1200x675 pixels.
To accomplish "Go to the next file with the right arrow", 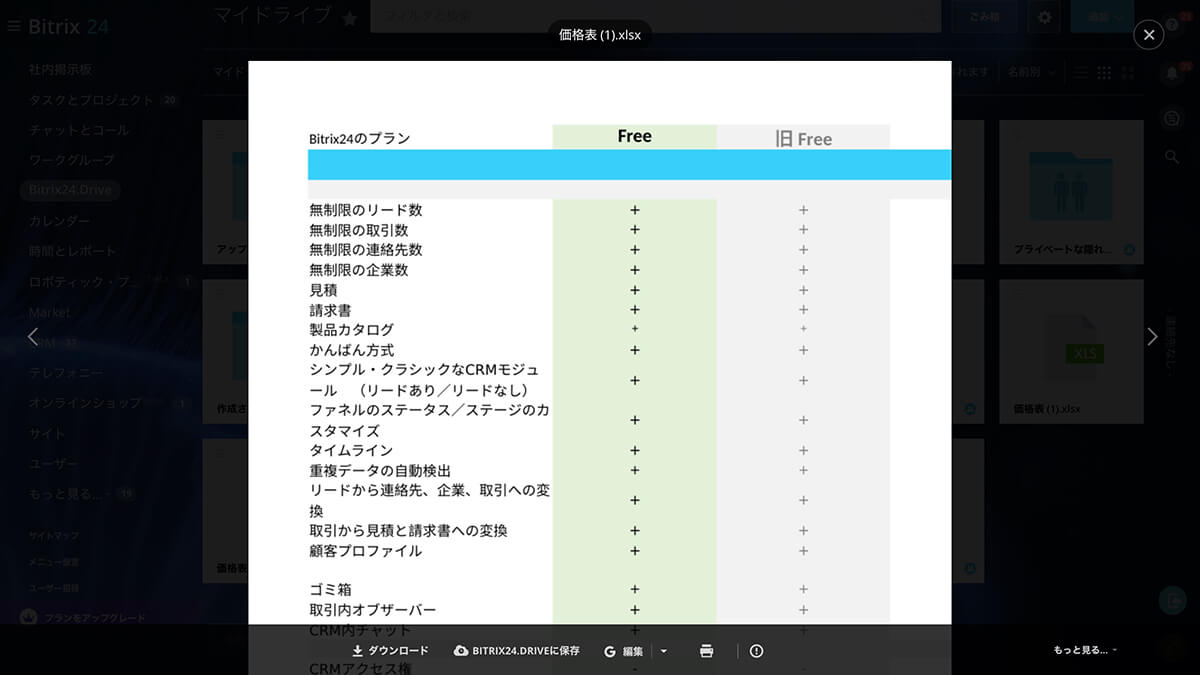I will coord(1152,337).
